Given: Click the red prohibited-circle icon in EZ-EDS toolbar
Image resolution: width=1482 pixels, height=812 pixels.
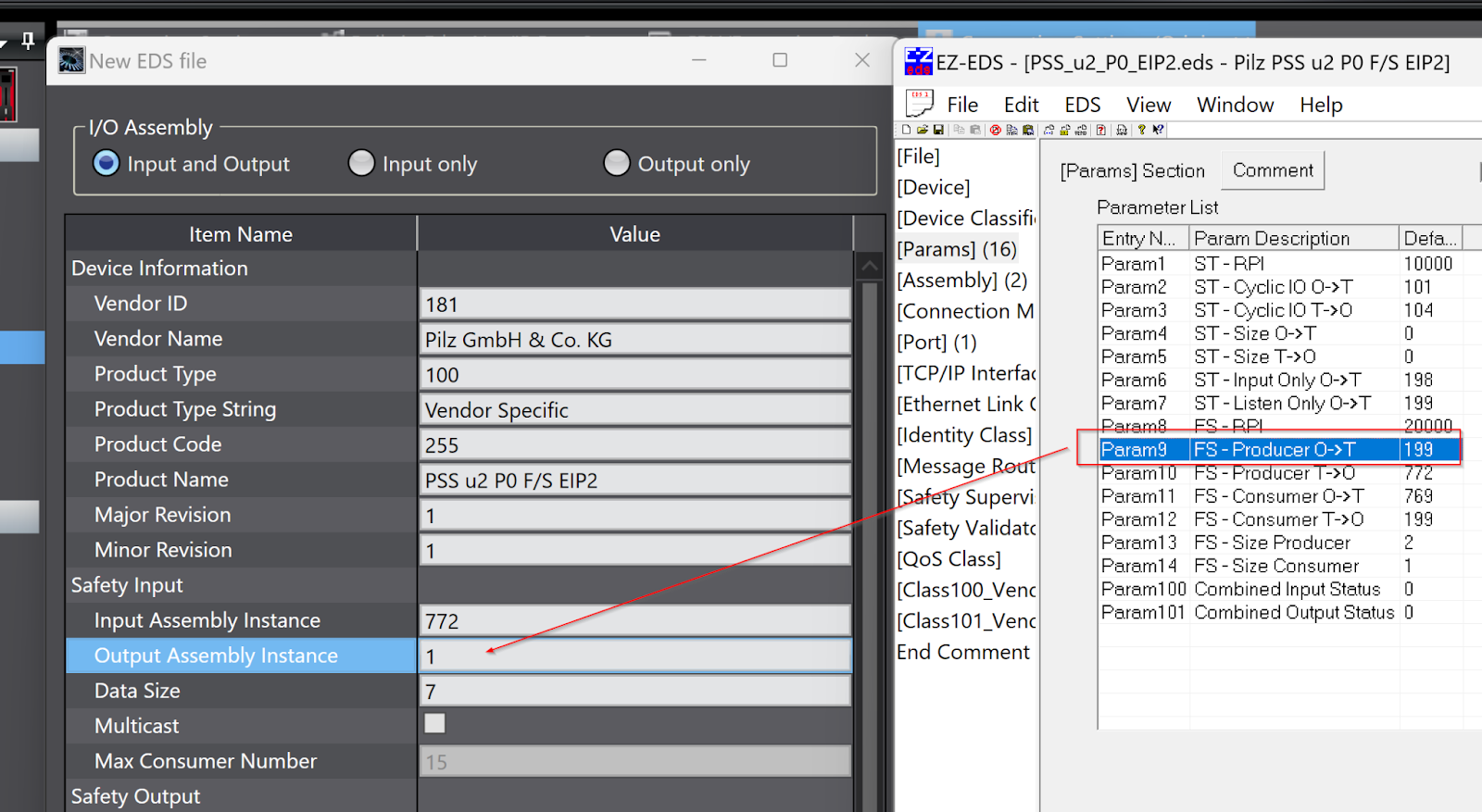Looking at the screenshot, I should point(996,130).
